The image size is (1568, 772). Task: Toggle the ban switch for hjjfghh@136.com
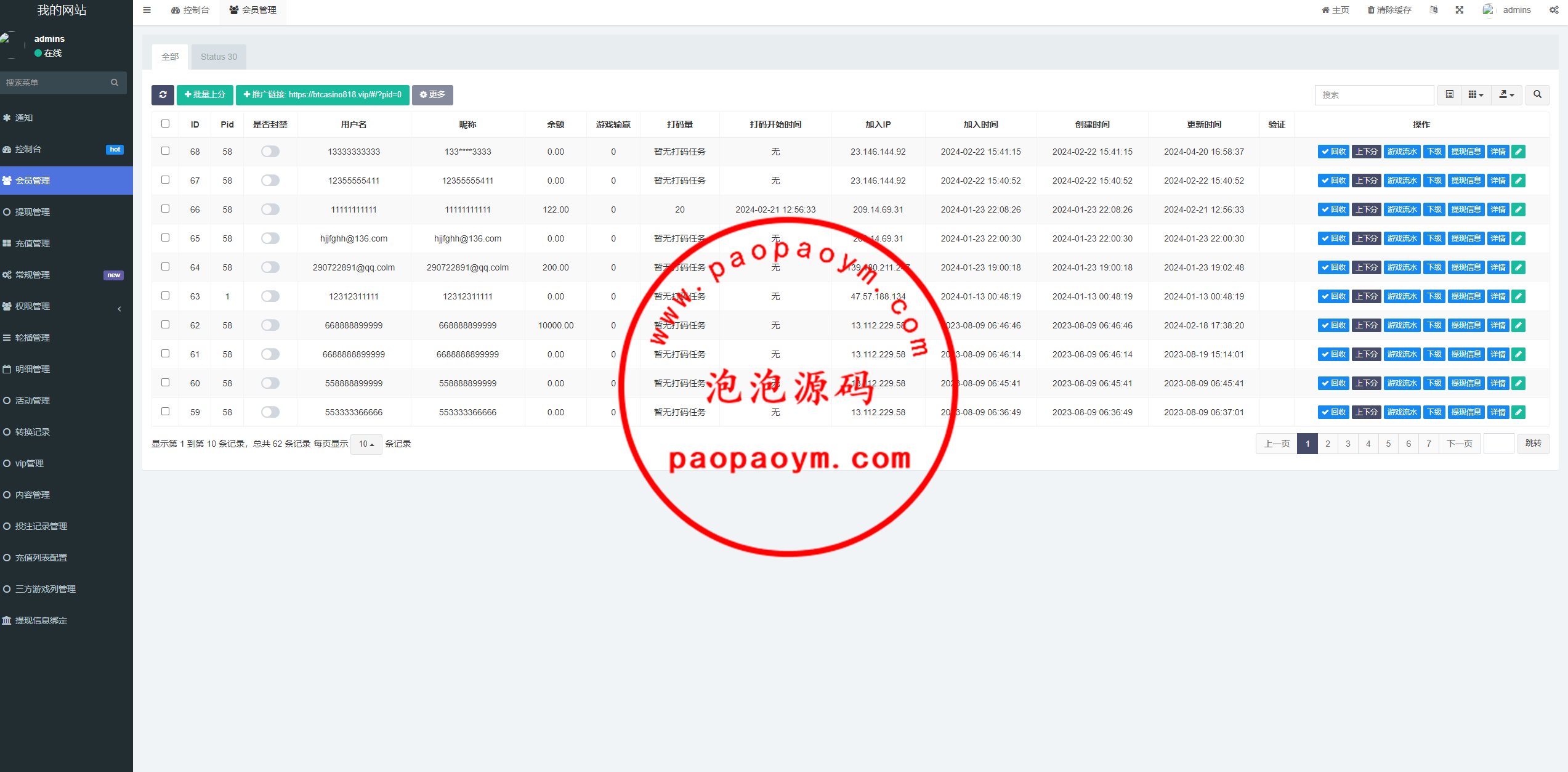(x=270, y=238)
